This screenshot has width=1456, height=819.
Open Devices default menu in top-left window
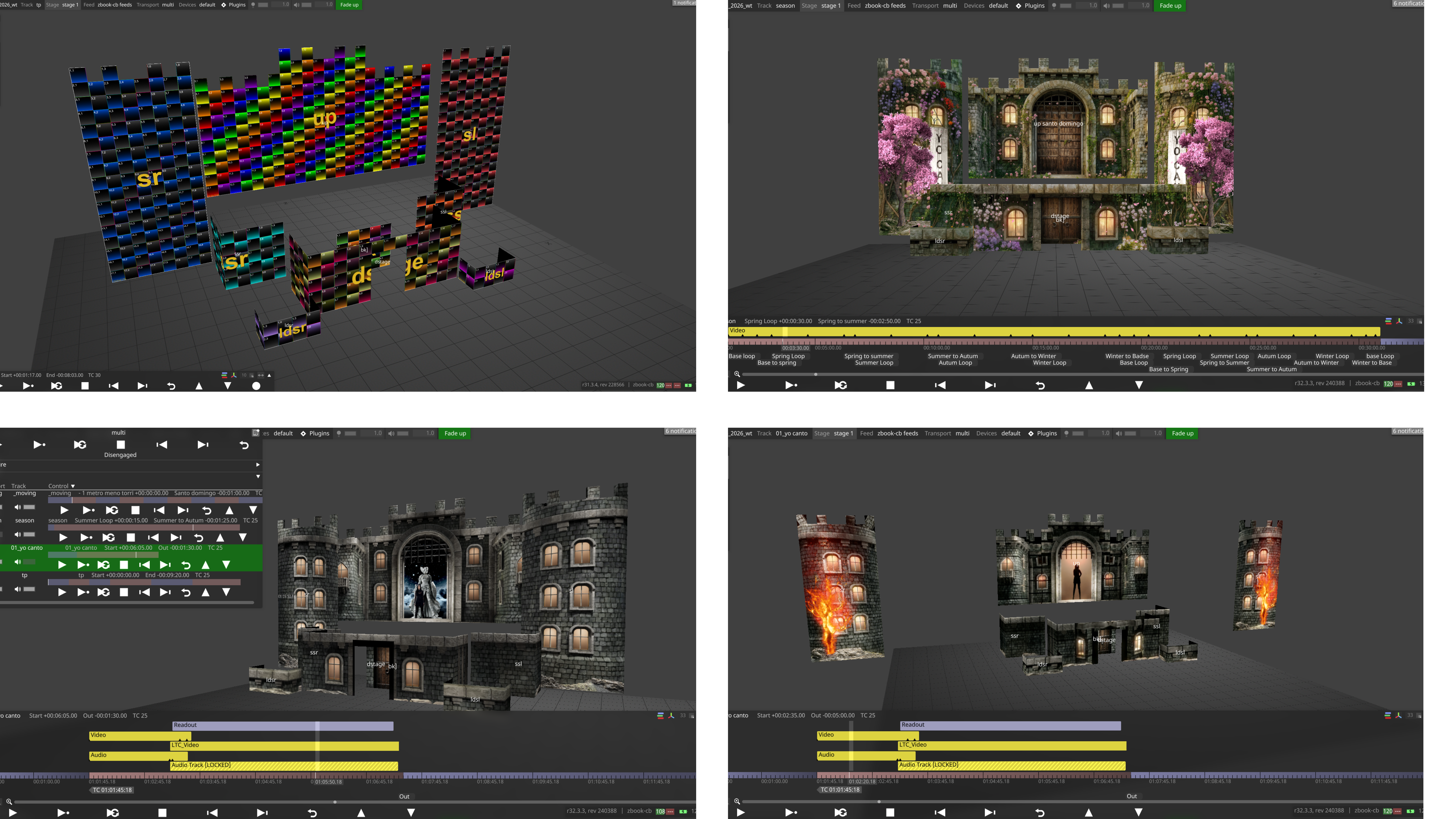coord(197,5)
